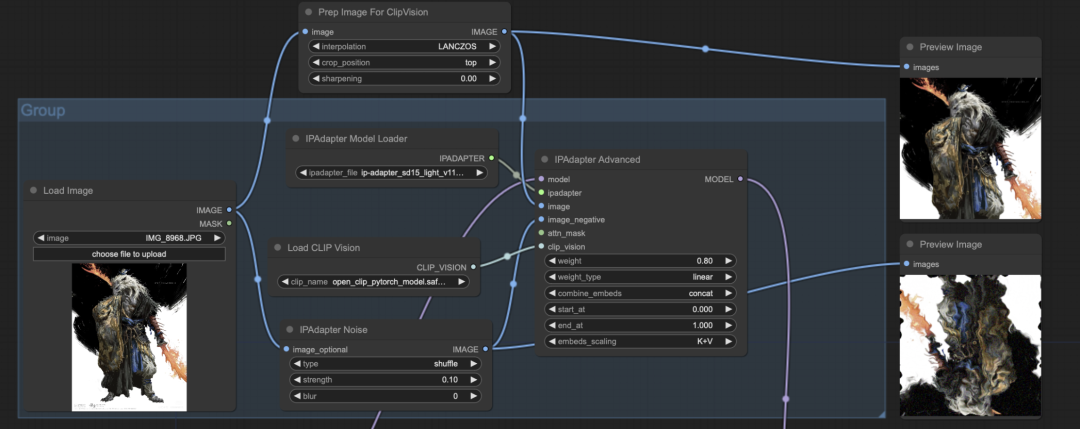Click the upper Preview Image thumbnail
Image resolution: width=1080 pixels, height=429 pixels.
pos(970,149)
